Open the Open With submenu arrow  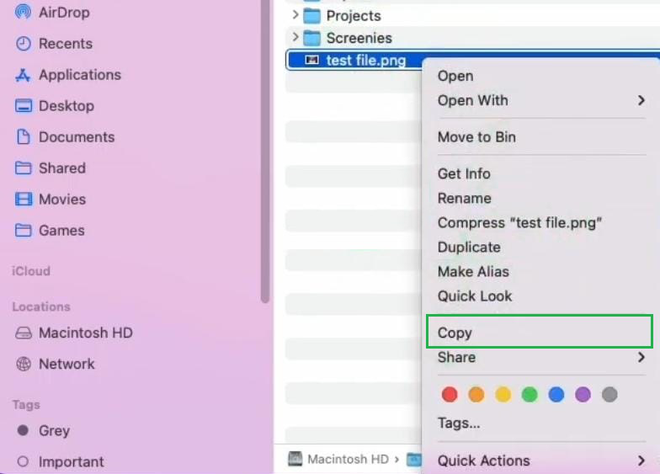(x=641, y=100)
